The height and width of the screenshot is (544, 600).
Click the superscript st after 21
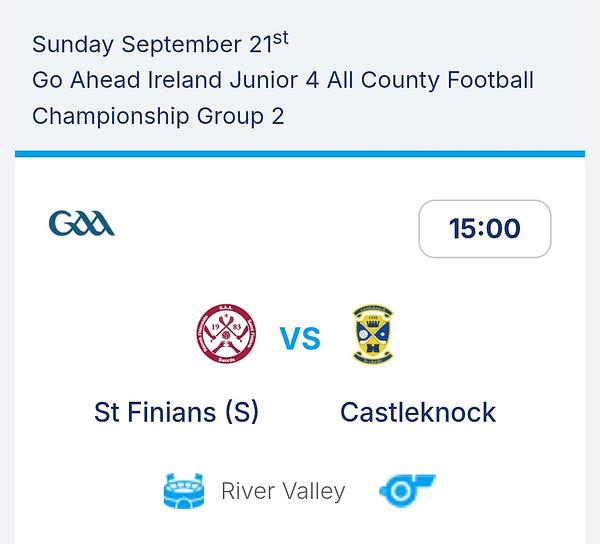(281, 38)
